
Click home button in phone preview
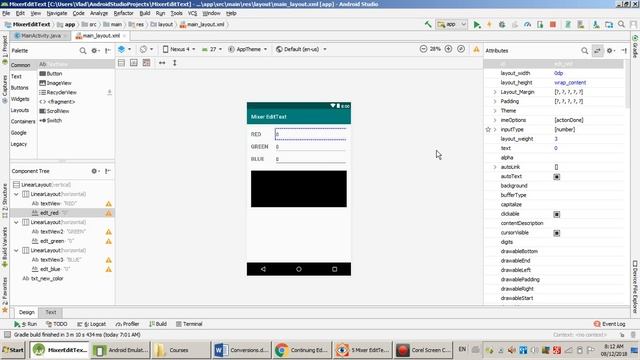tap(299, 269)
